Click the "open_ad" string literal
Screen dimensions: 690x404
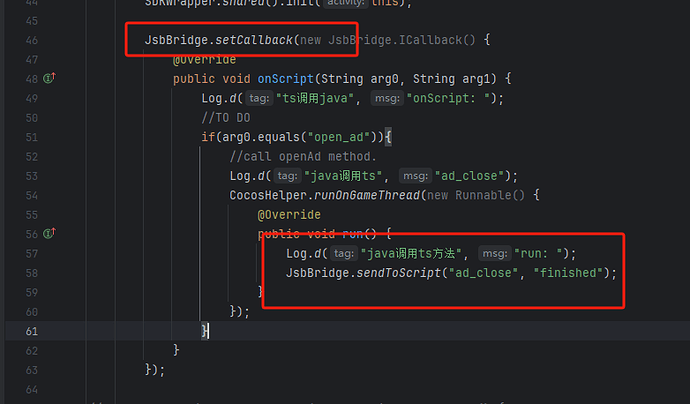[339, 137]
